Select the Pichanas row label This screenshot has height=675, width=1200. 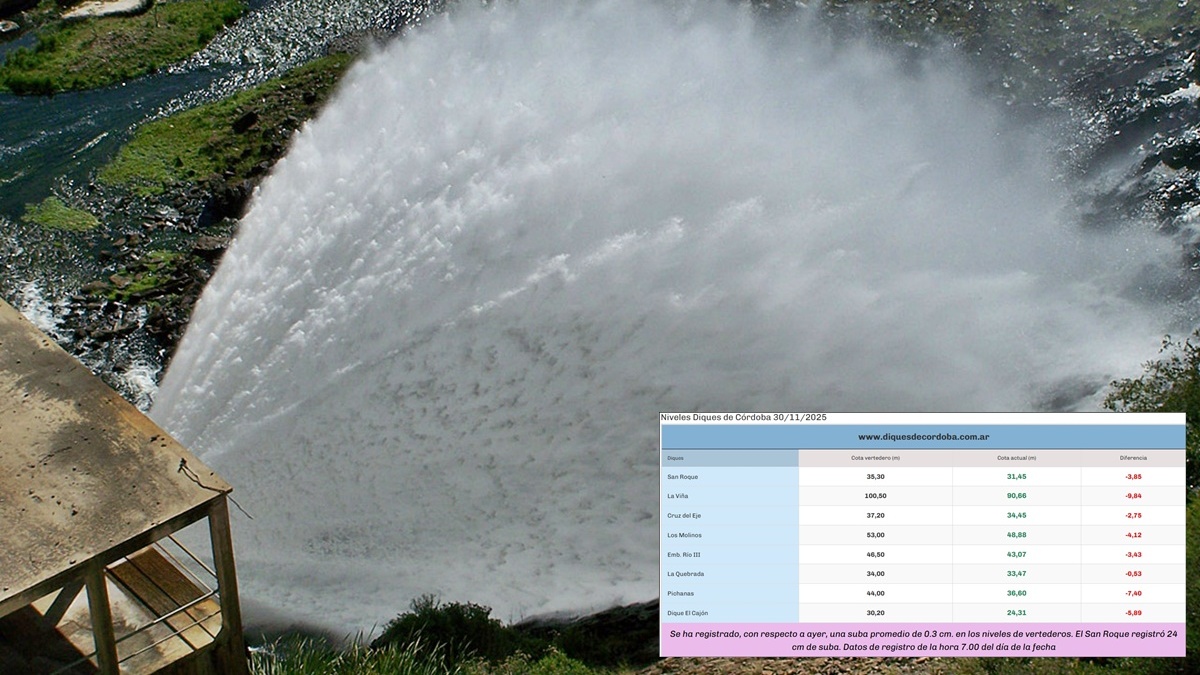(x=681, y=594)
